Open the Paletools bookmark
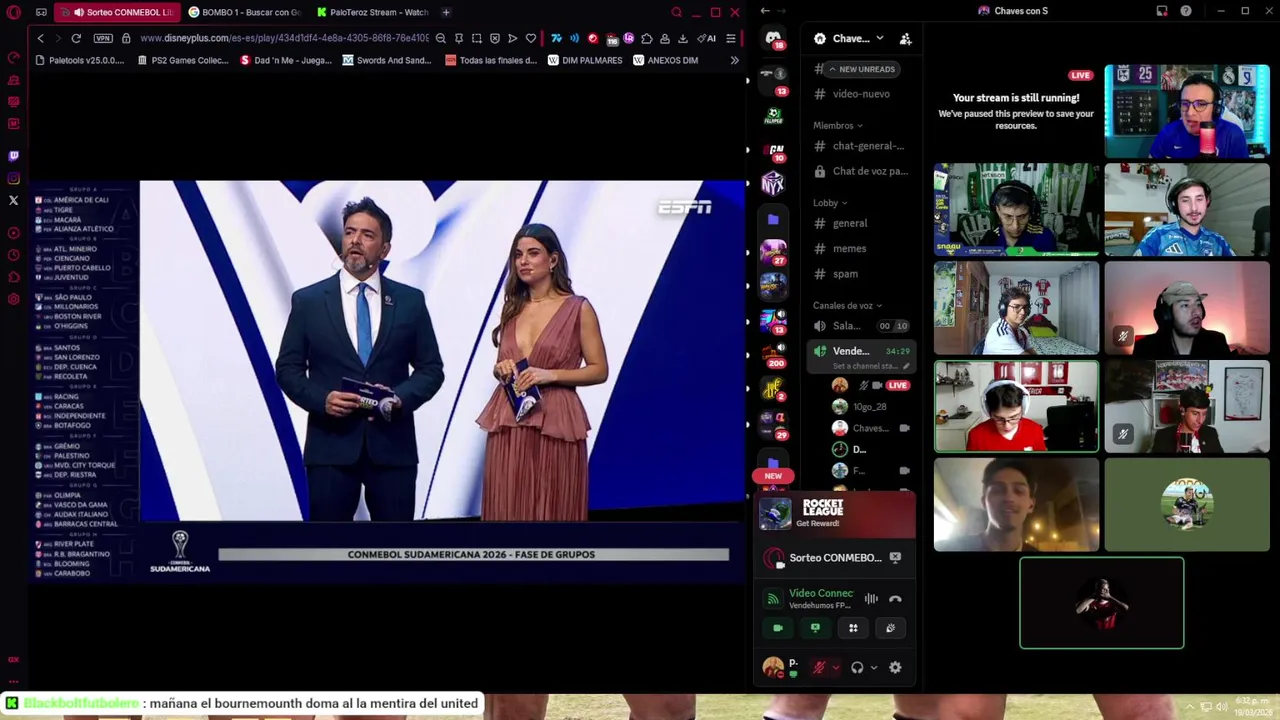The width and height of the screenshot is (1280, 720). pyautogui.click(x=79, y=60)
